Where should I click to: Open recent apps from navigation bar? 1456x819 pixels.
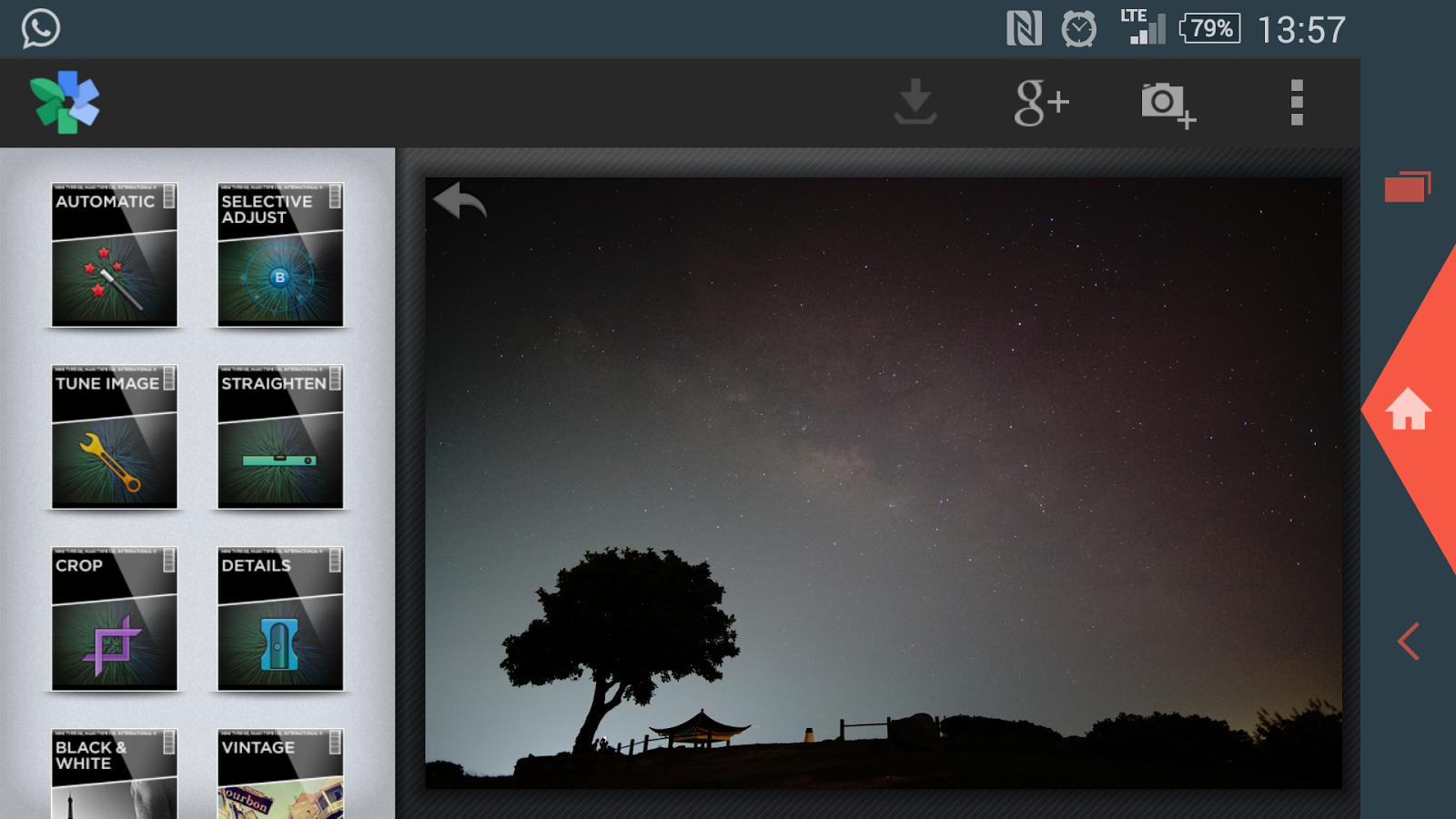[1408, 187]
